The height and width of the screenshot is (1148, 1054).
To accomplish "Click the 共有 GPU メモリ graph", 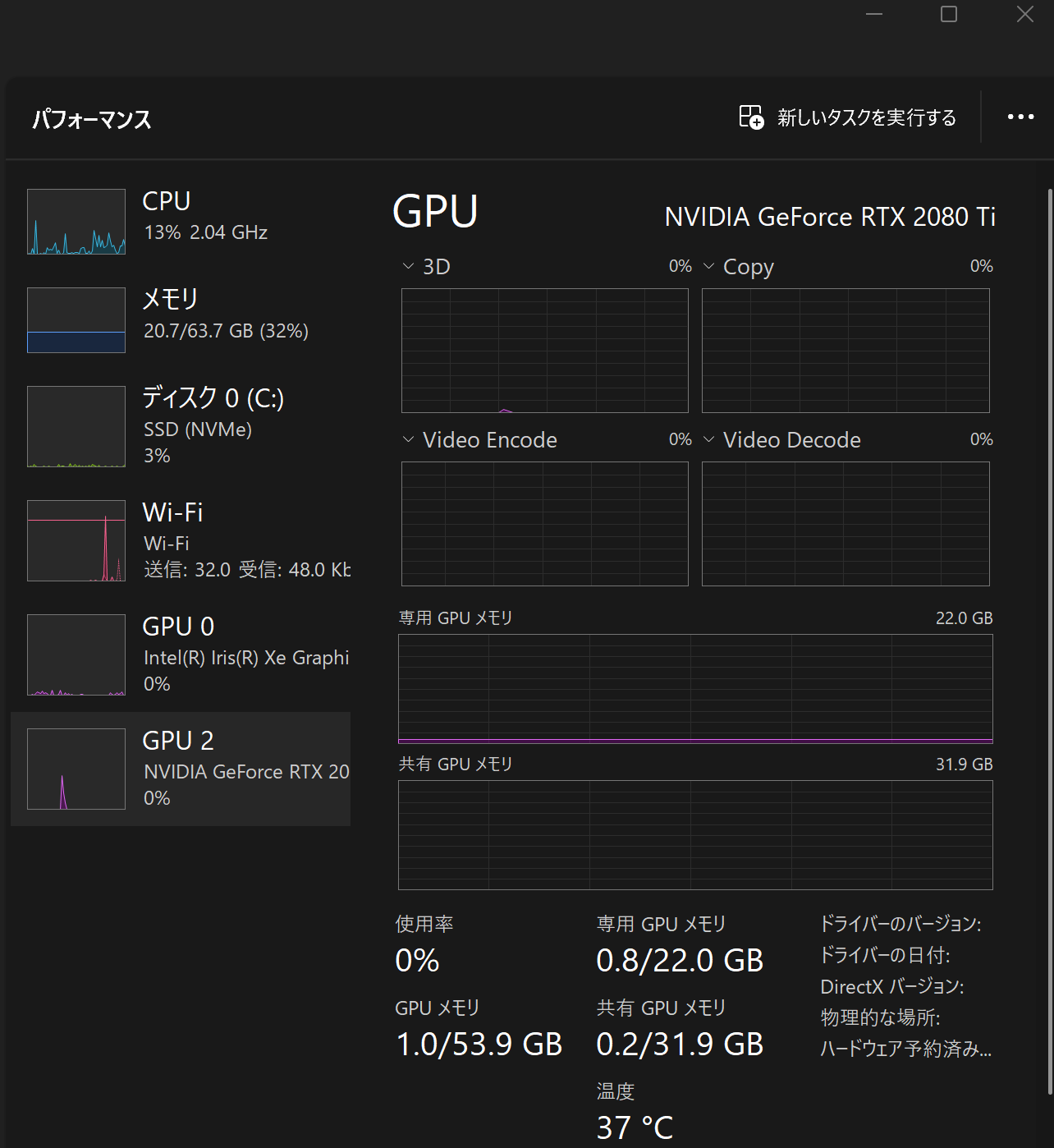I will pos(695,834).
